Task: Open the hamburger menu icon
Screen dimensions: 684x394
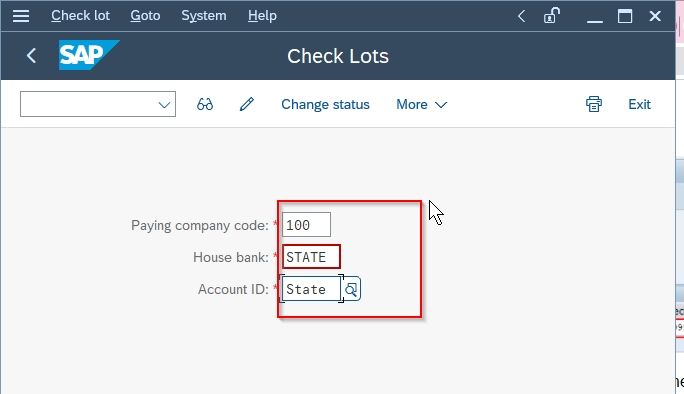Action: coord(21,16)
